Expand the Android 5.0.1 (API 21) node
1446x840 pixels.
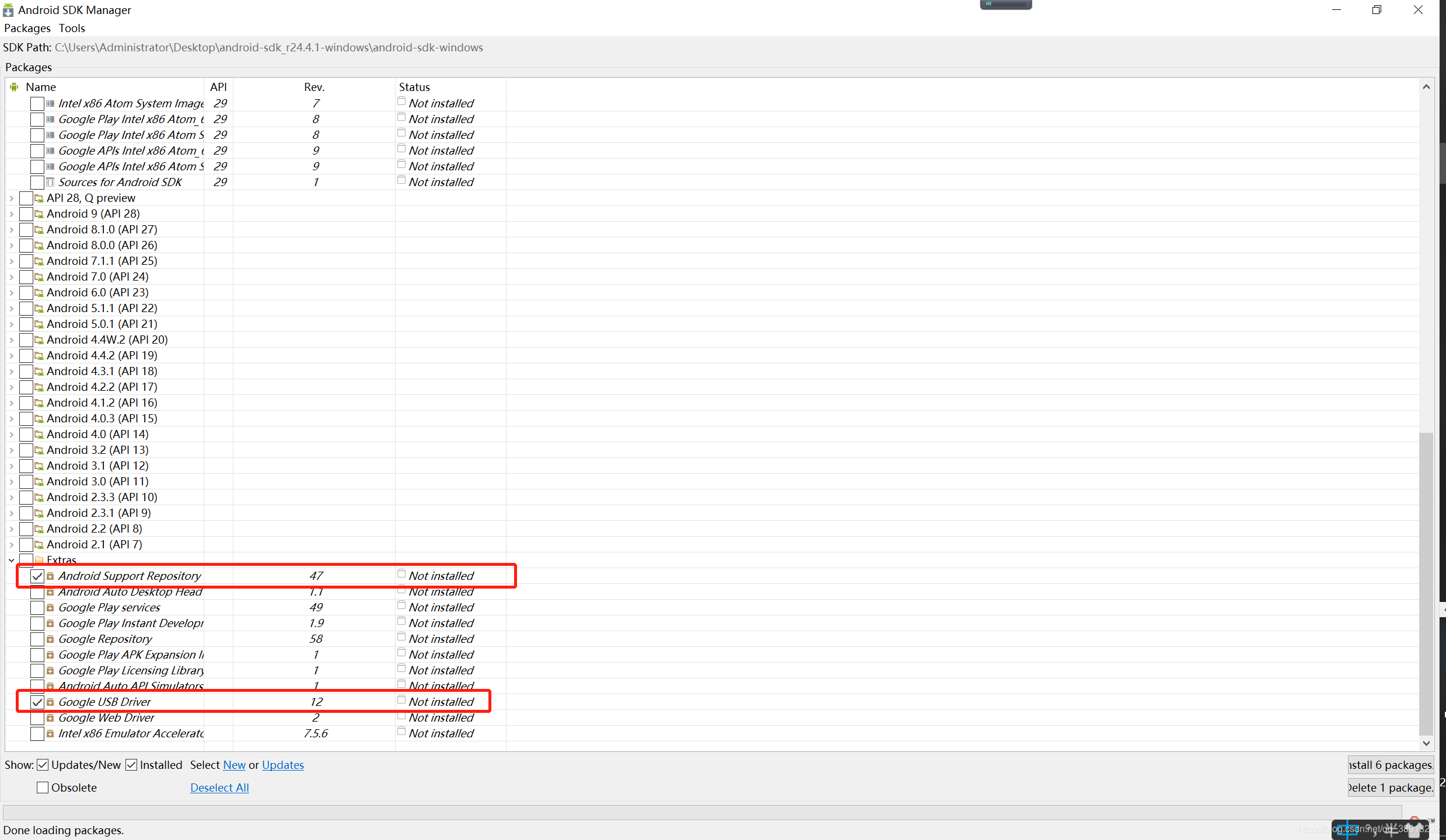coord(11,324)
